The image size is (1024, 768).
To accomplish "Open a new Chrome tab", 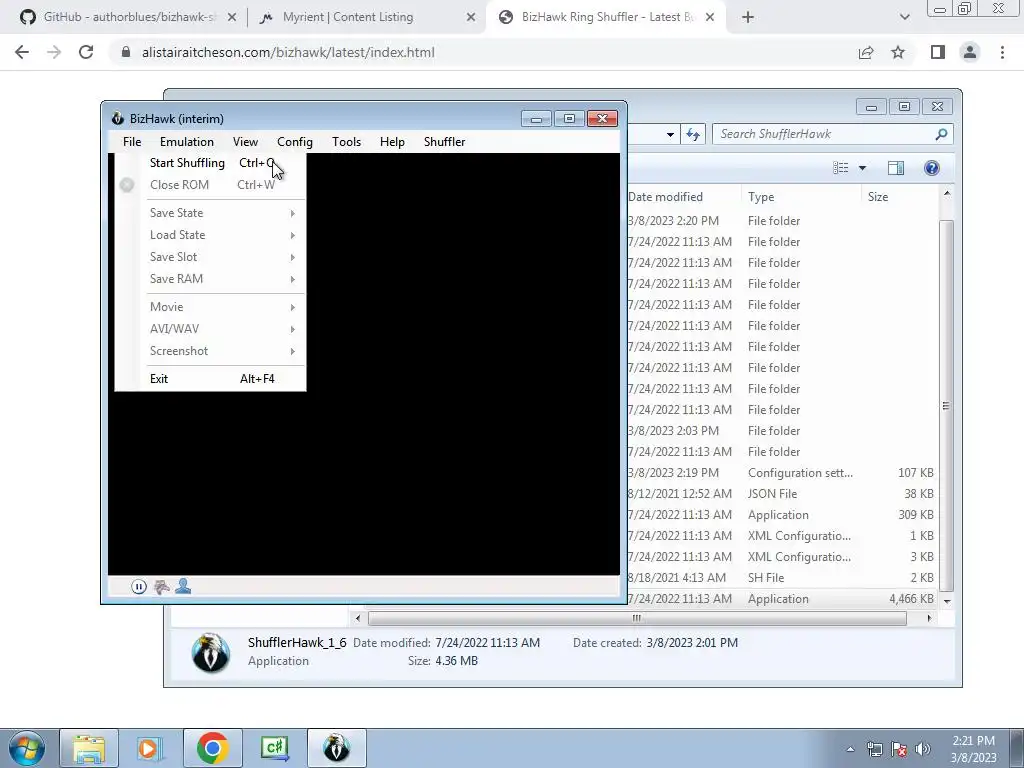I will pos(748,18).
